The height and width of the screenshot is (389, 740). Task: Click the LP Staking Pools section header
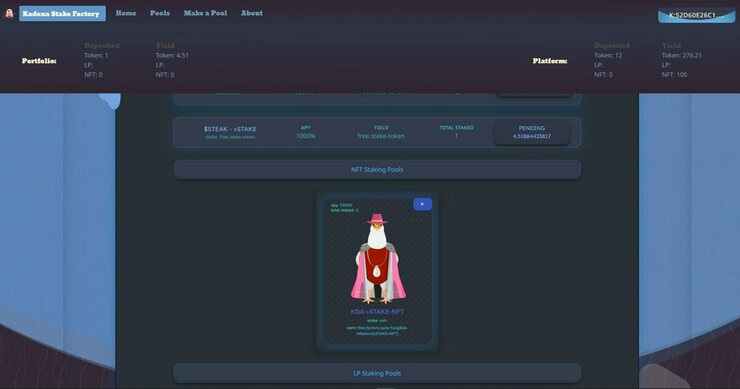point(377,373)
